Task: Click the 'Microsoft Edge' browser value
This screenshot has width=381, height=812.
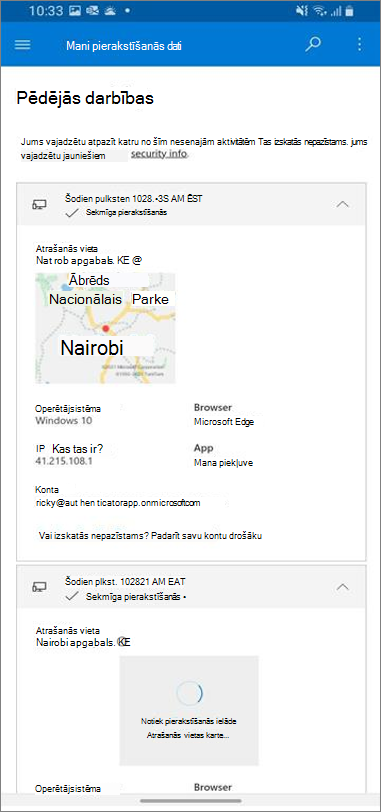Action: point(224,422)
